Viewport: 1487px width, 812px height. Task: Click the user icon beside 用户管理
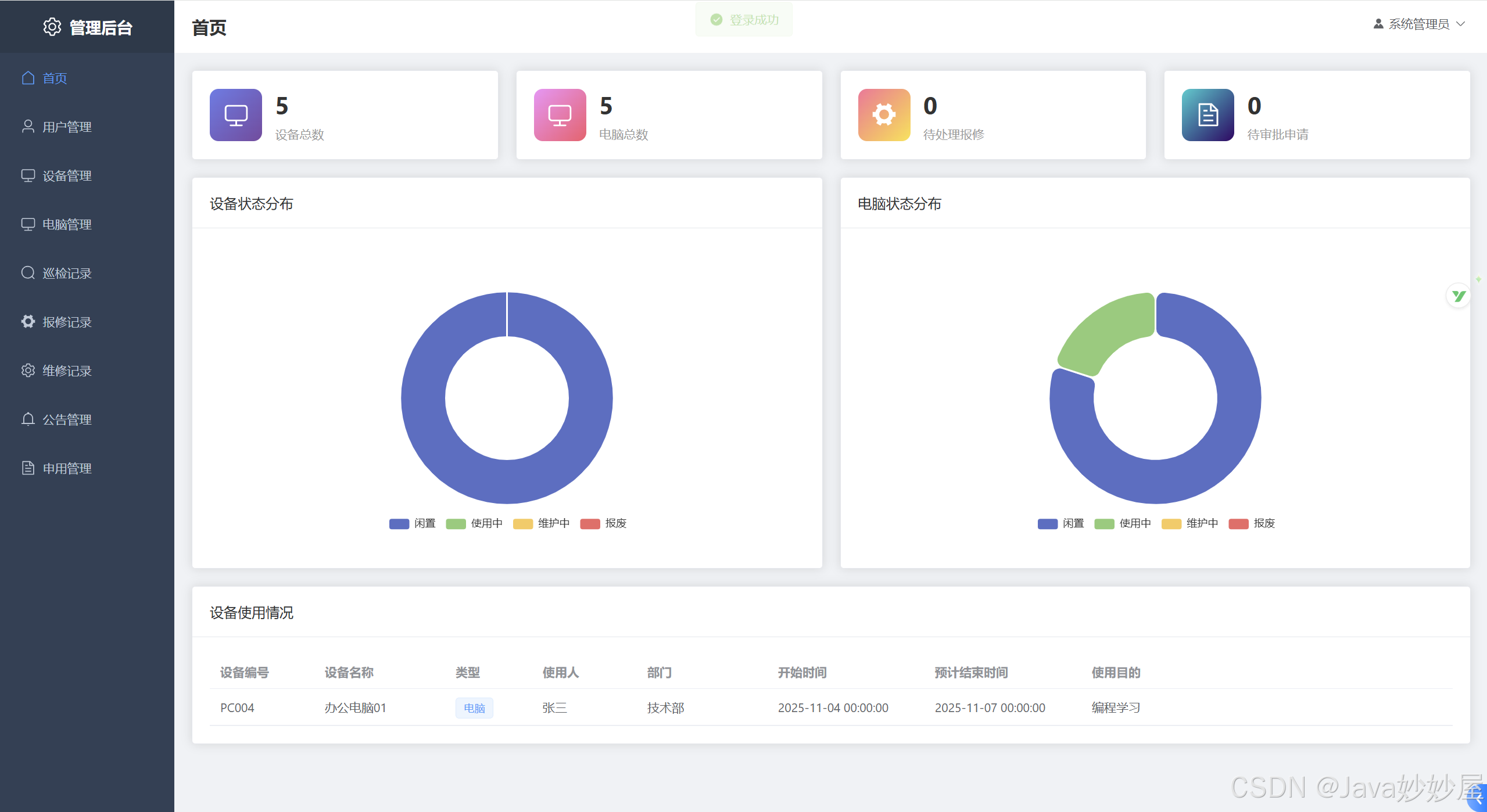[x=28, y=127]
